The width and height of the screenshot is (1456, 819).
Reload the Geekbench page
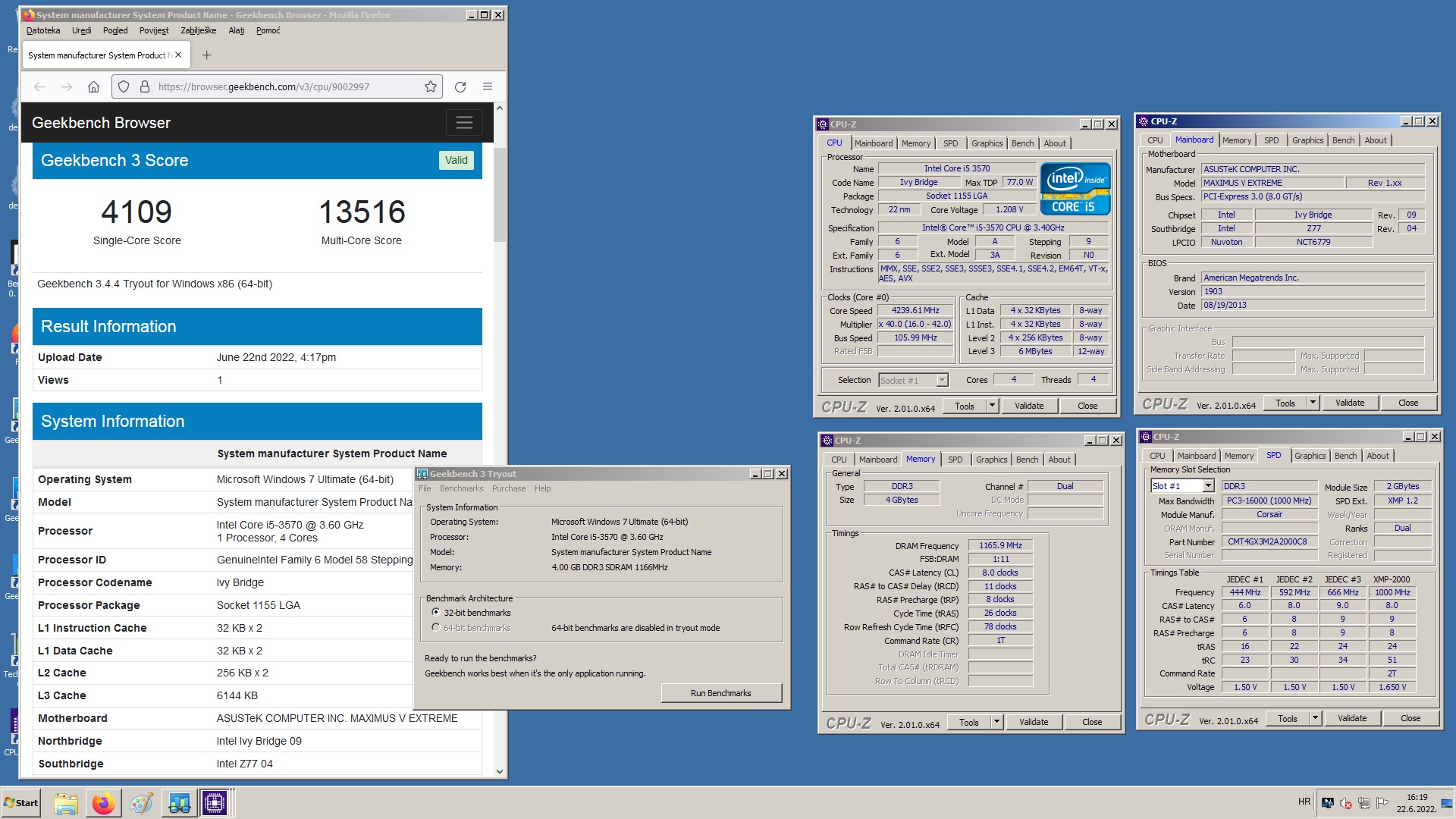460,86
